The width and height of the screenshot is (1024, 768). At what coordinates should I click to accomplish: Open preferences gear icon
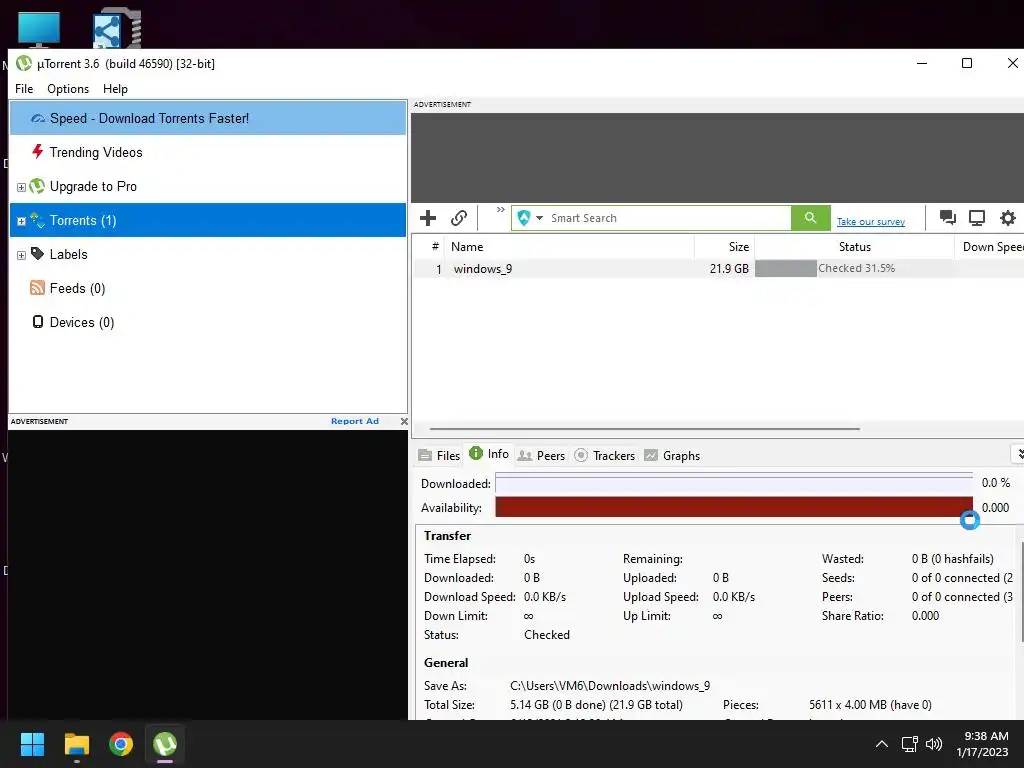(x=1008, y=217)
